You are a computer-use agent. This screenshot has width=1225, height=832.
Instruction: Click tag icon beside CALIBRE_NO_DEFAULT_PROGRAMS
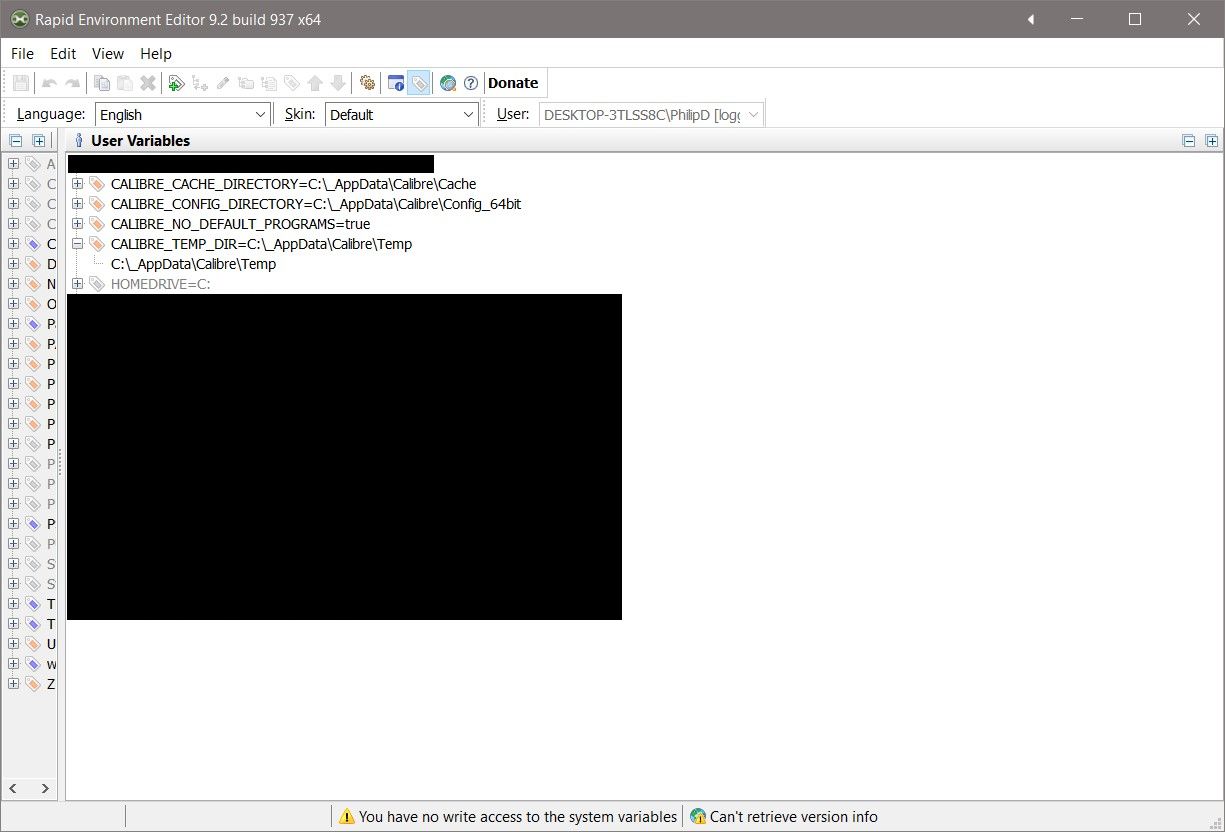(97, 224)
